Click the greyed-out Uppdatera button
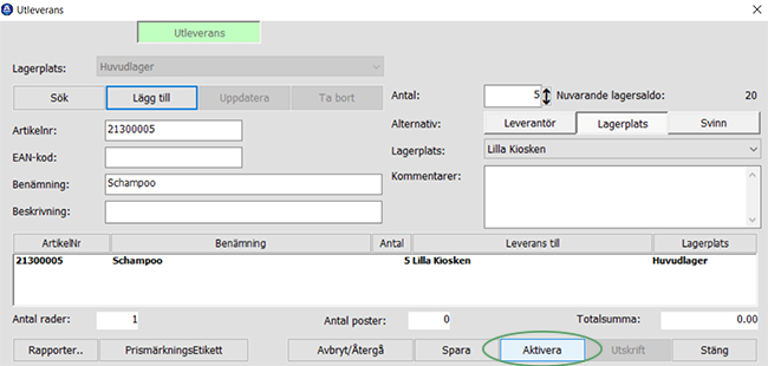 (244, 98)
